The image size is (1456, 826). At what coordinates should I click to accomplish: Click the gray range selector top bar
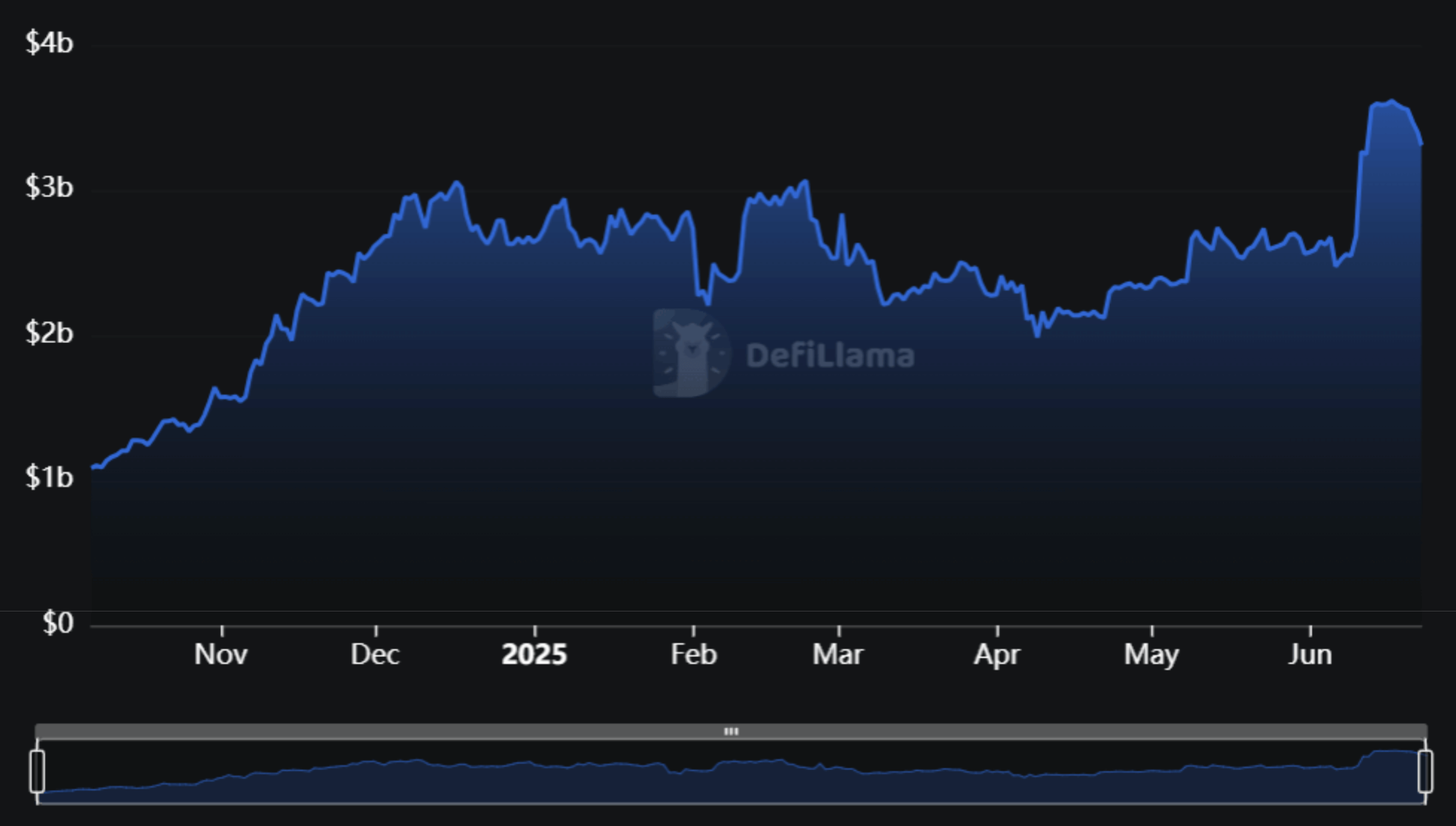pyautogui.click(x=449, y=731)
